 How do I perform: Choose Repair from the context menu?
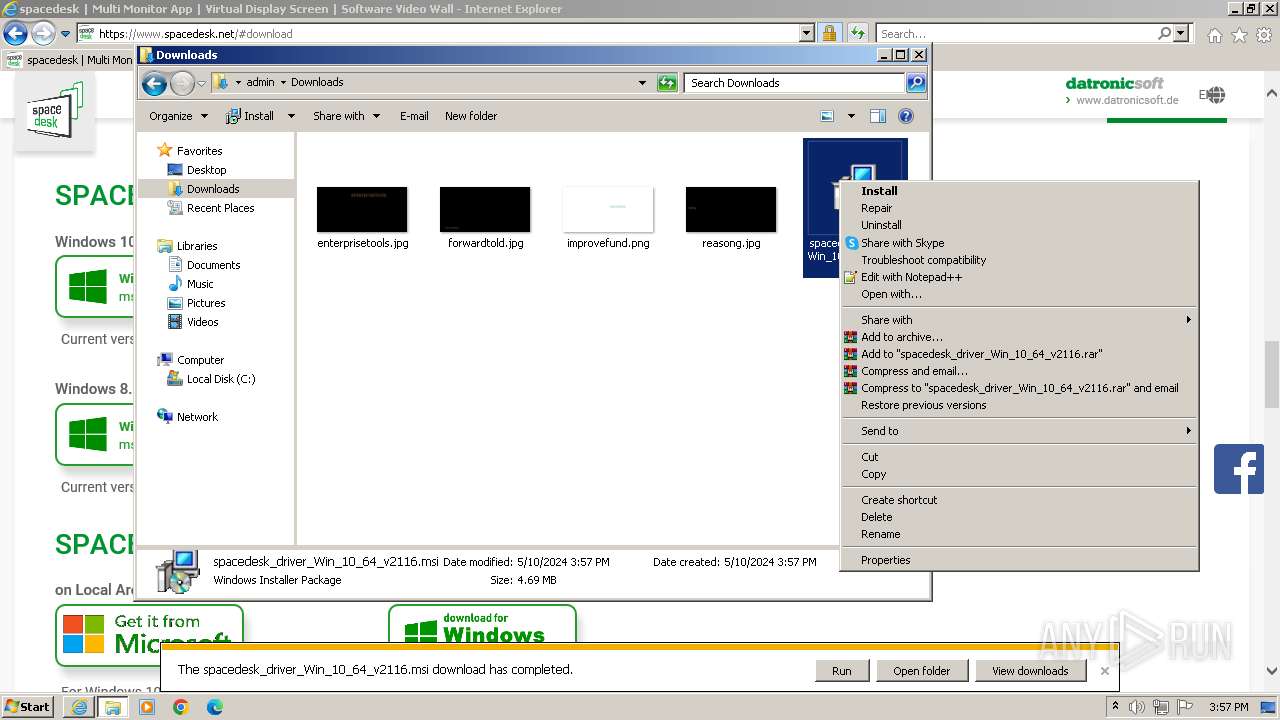tap(1019, 208)
